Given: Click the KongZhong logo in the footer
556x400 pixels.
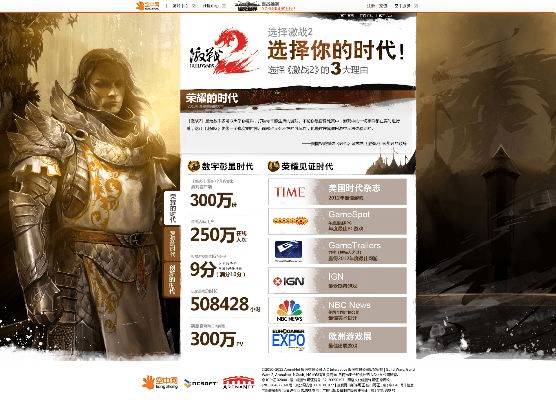Looking at the screenshot, I should pos(160,383).
